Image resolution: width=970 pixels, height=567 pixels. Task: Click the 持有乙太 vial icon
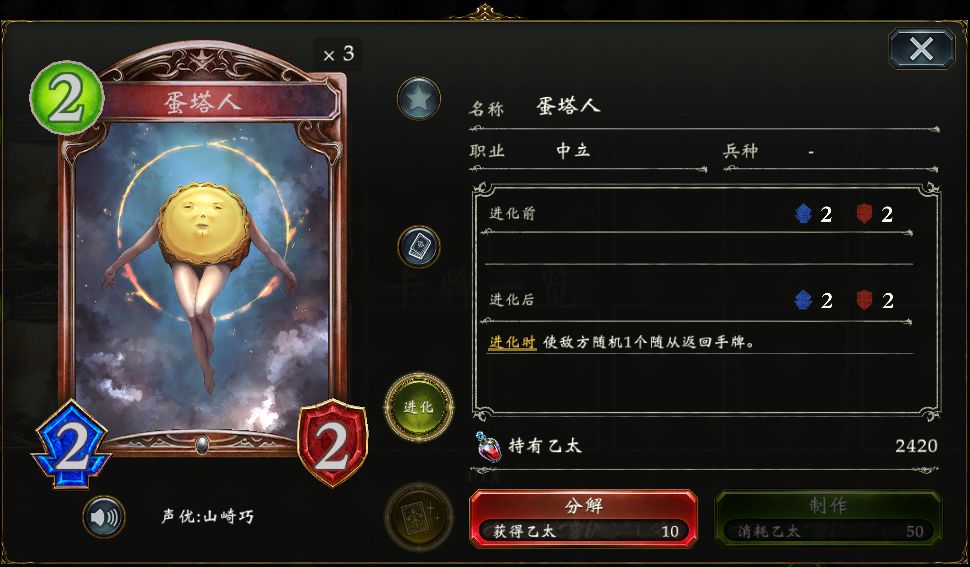489,446
